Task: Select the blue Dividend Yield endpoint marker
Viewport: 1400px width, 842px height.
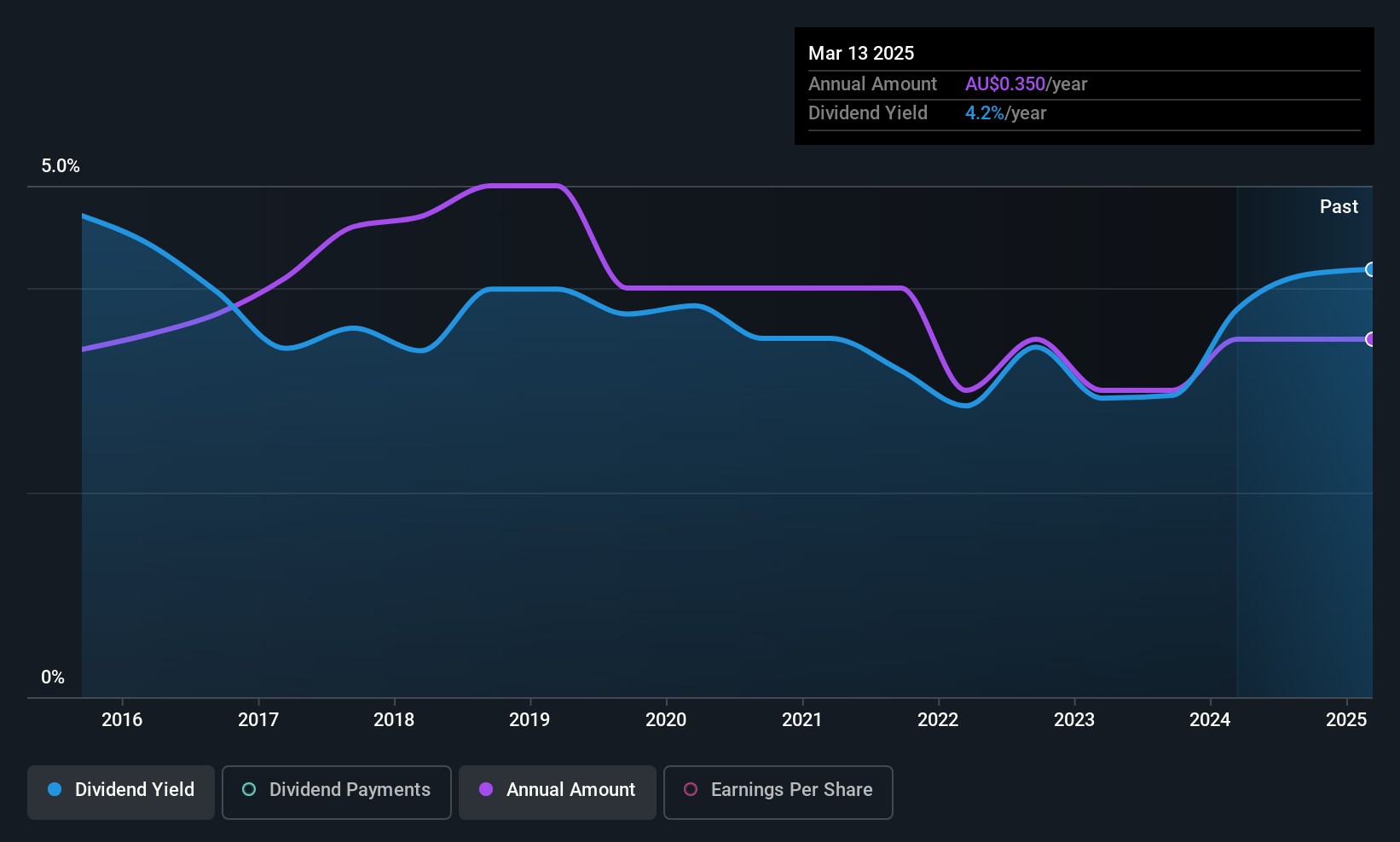Action: pos(1371,270)
